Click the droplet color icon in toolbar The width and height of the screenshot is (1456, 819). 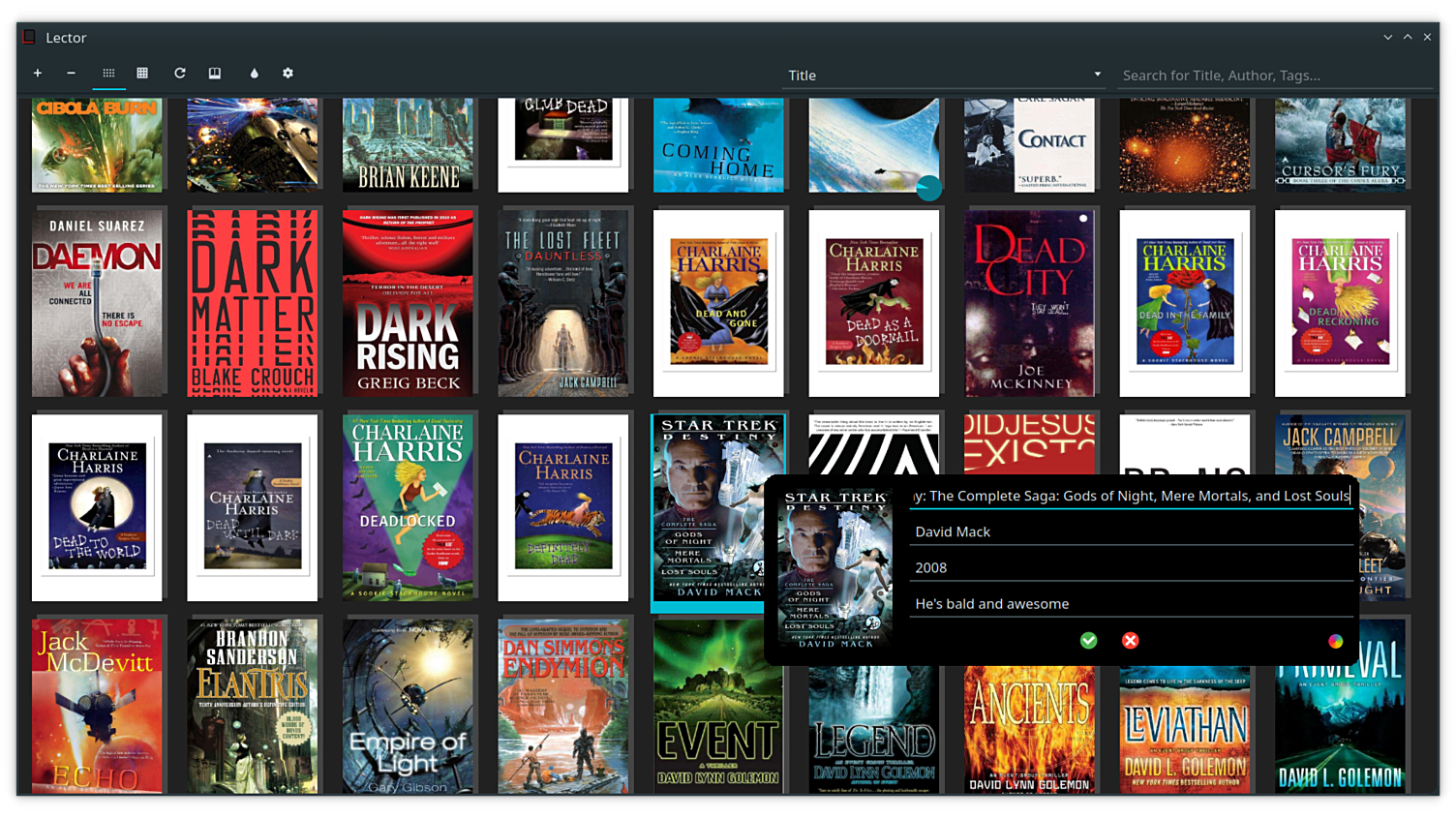tap(254, 74)
